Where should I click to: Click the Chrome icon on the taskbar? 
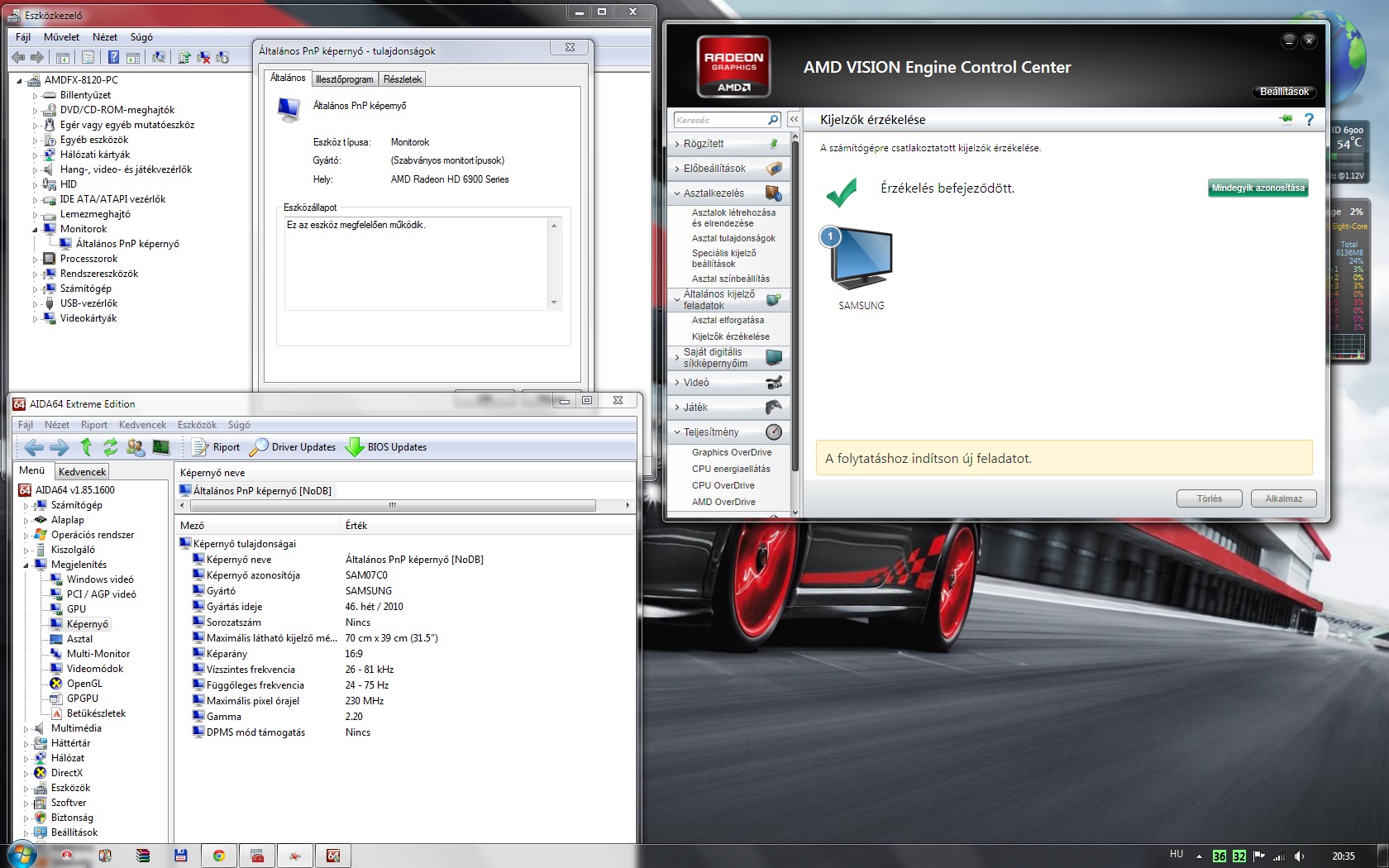point(219,856)
